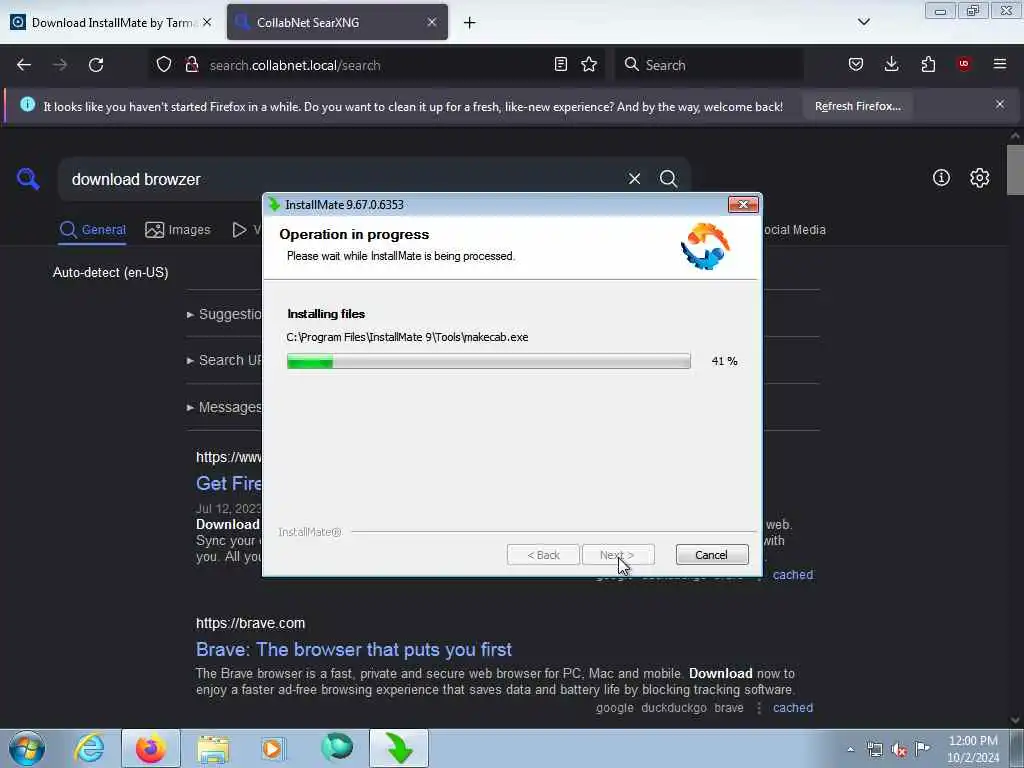Dismiss the Firefox refresh notification bar

point(1000,104)
